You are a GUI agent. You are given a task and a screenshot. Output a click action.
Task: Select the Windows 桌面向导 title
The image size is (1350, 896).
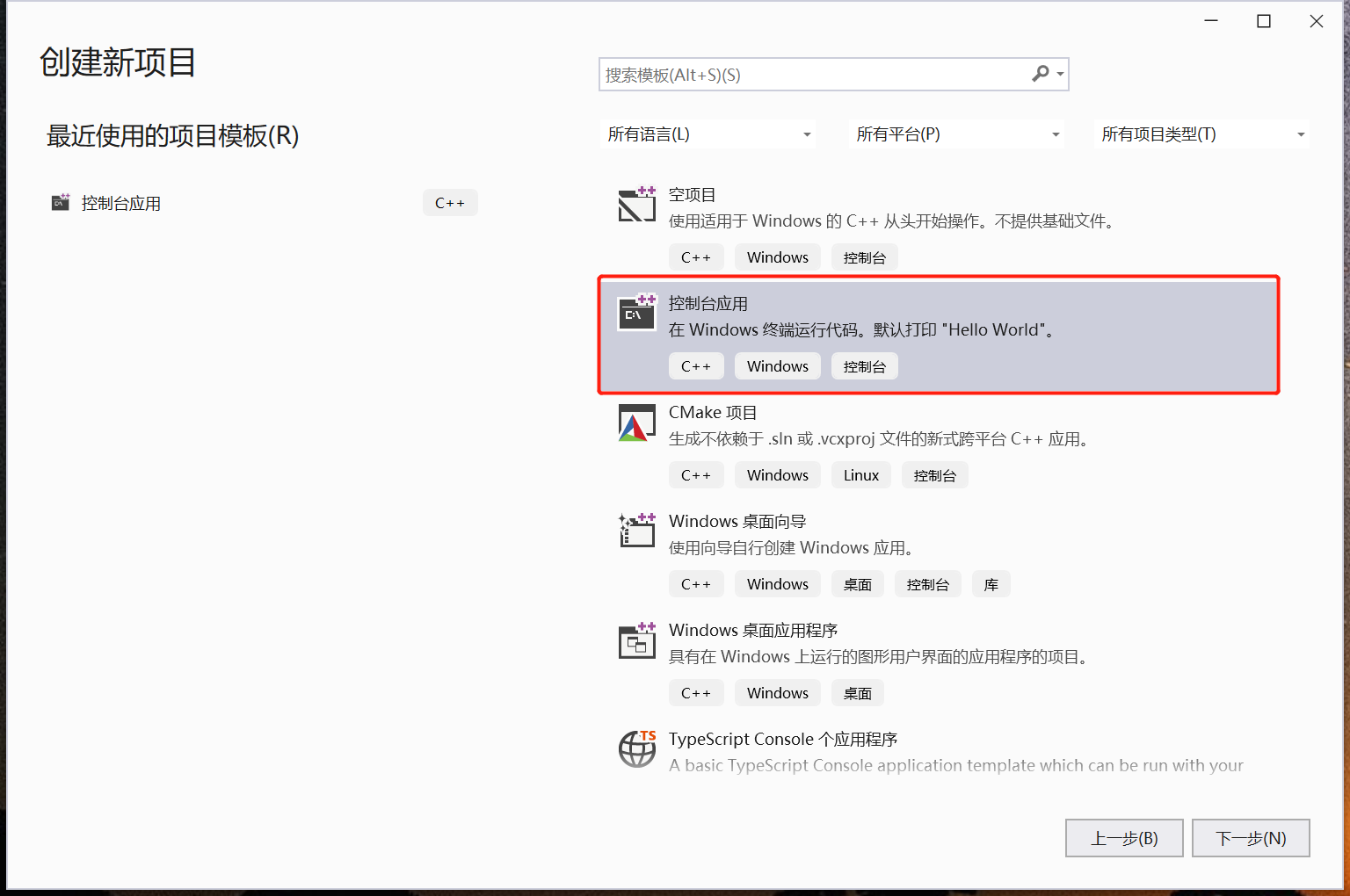pyautogui.click(x=737, y=522)
